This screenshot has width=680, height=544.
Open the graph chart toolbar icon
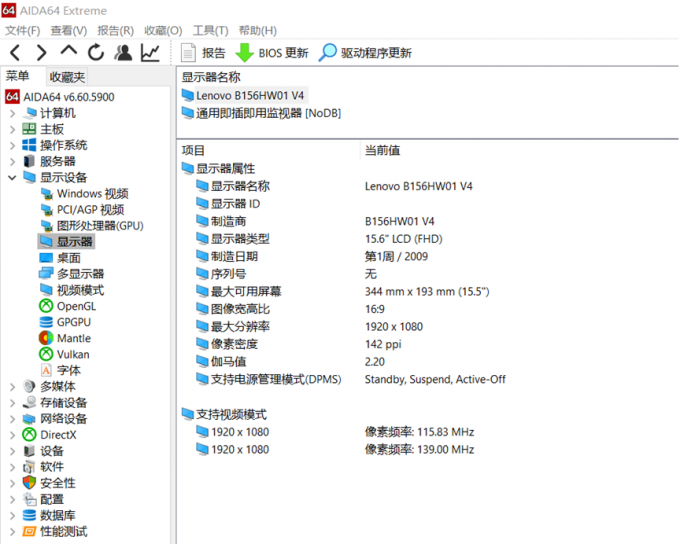coord(150,53)
